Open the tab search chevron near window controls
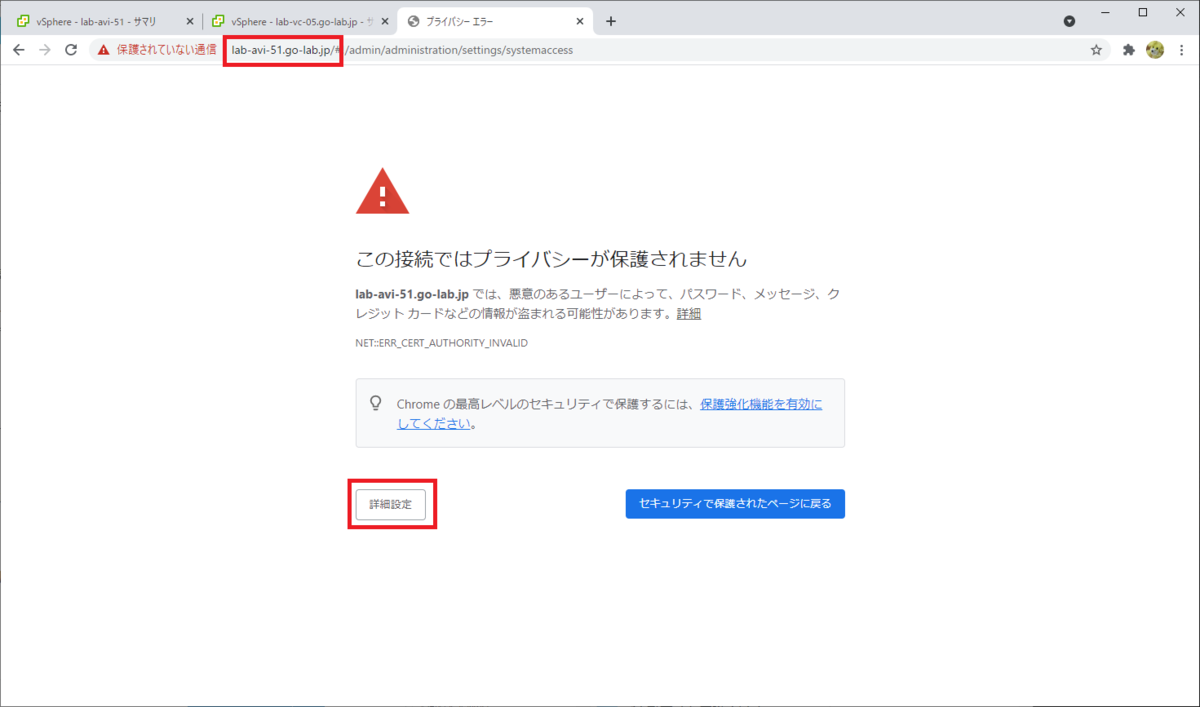The image size is (1200, 707). [x=1069, y=20]
